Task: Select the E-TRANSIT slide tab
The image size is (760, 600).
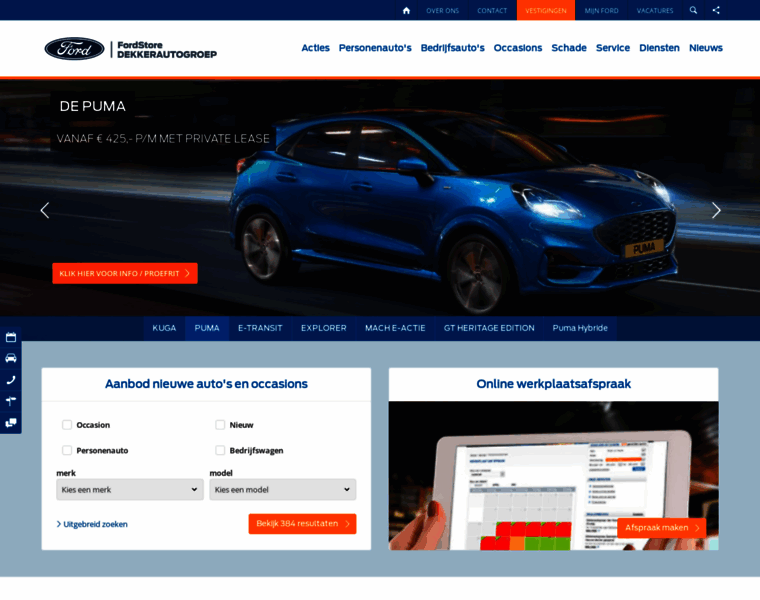Action: click(x=260, y=328)
